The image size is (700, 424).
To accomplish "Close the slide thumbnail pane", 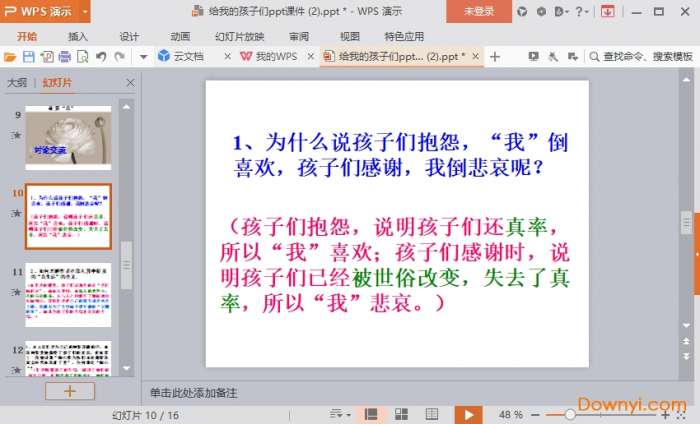I will pyautogui.click(x=130, y=83).
